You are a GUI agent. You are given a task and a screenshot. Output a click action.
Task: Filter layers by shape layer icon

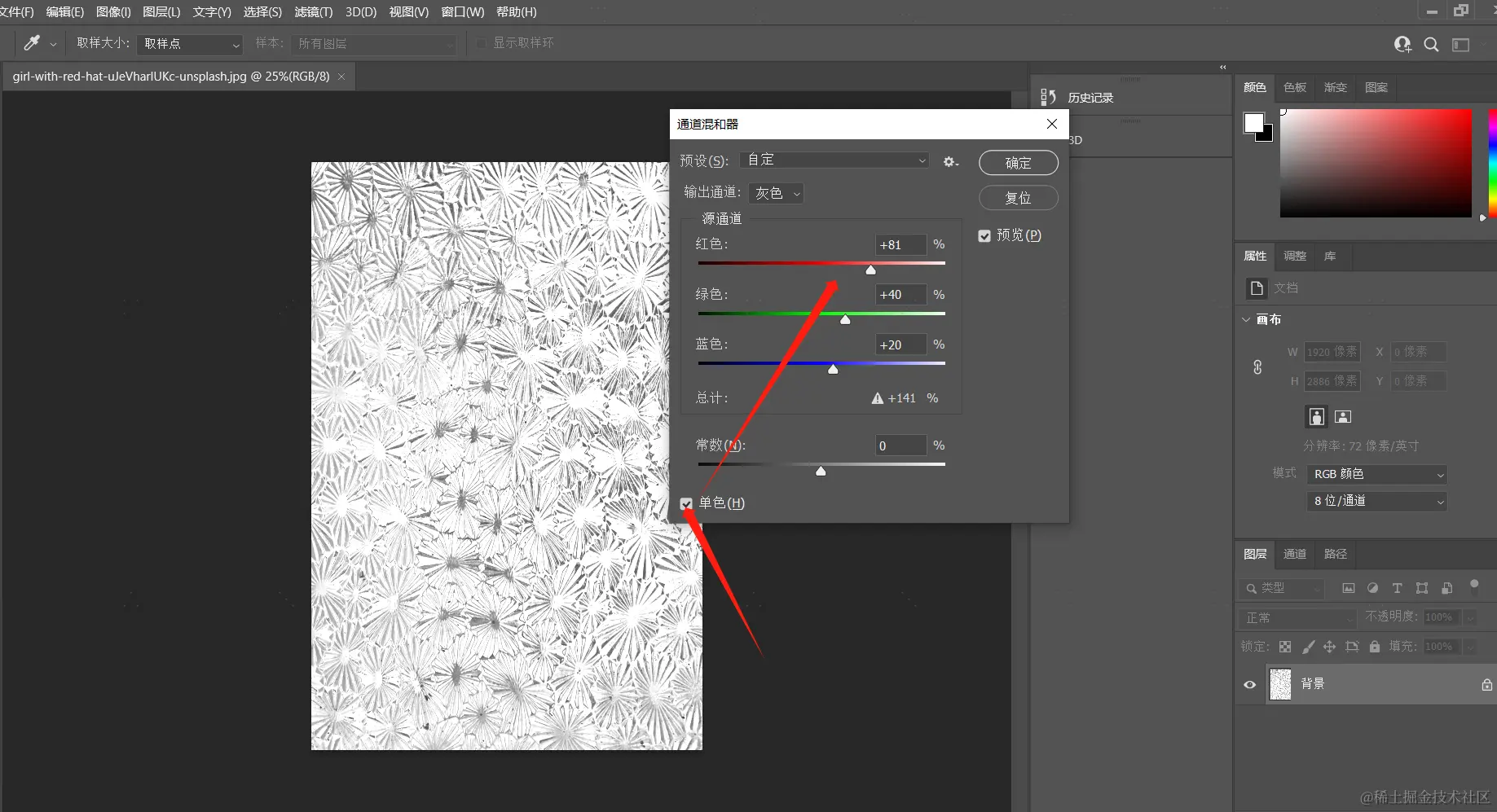(1422, 588)
